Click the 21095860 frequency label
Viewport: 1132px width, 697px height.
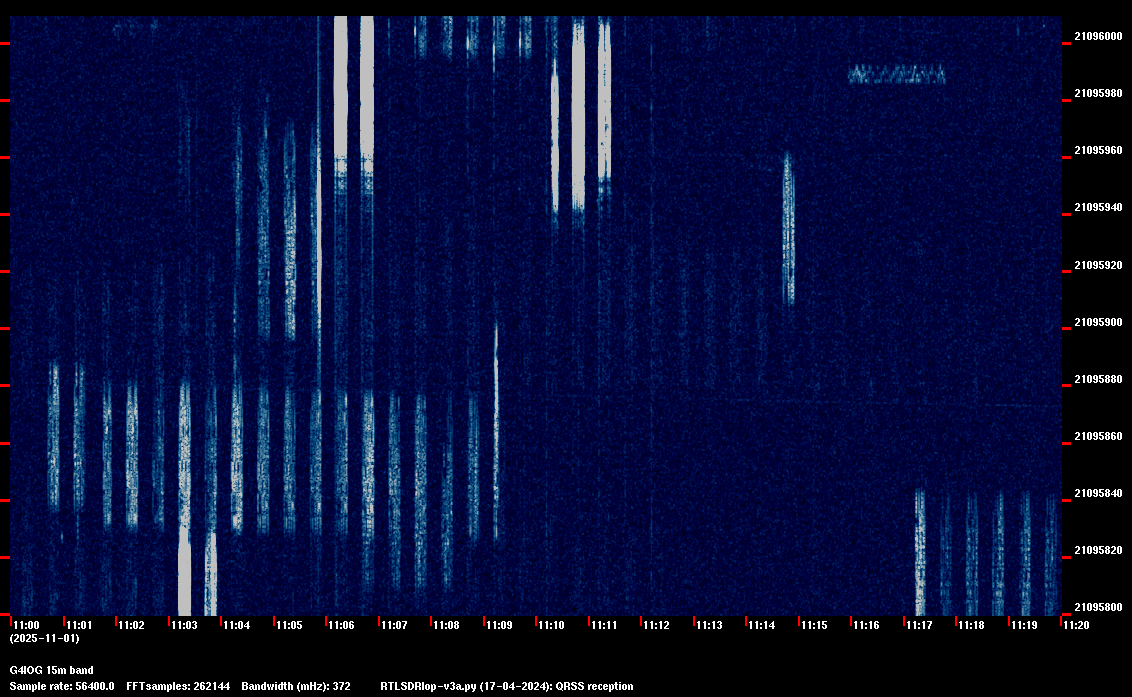pyautogui.click(x=1098, y=436)
